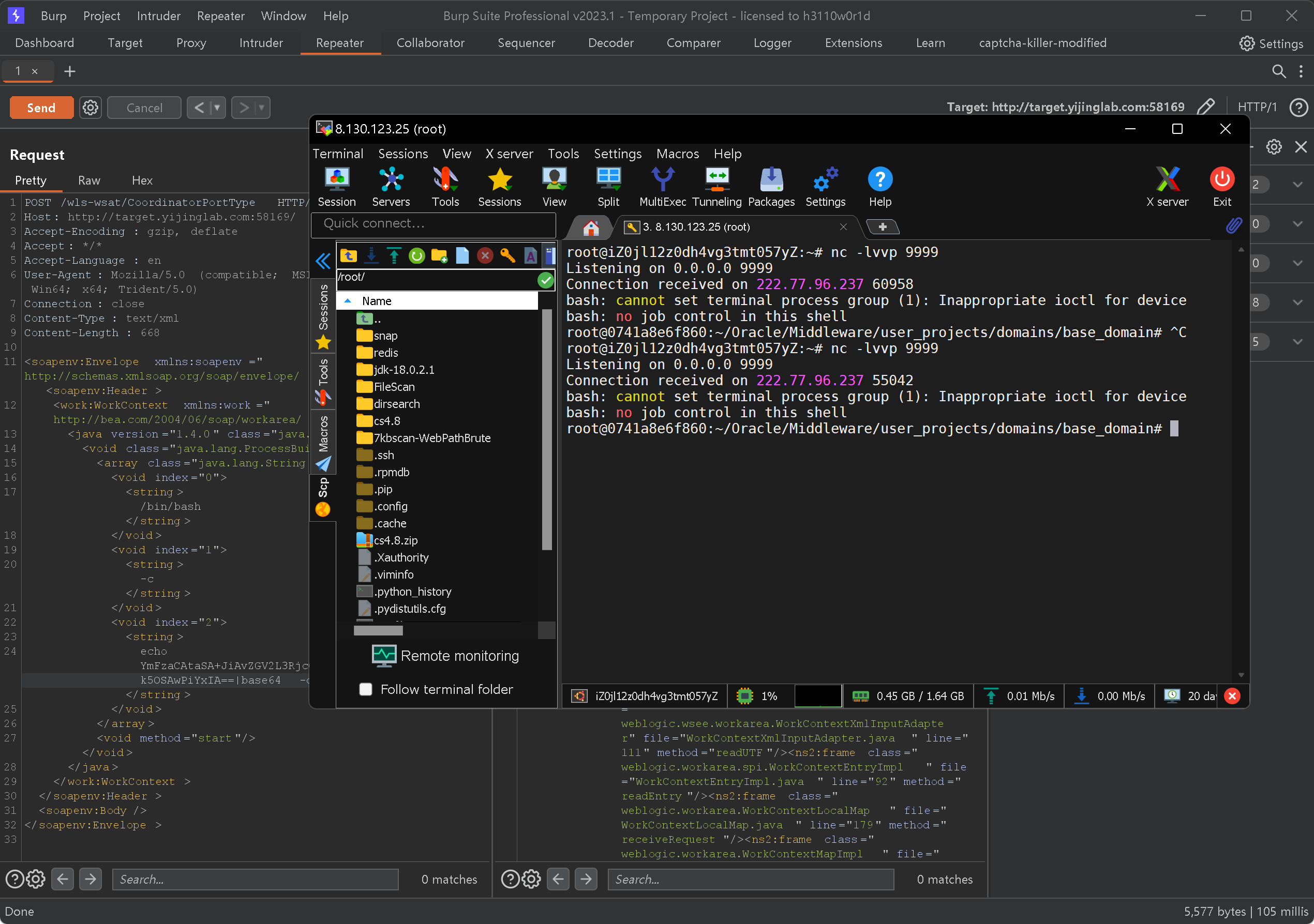
Task: Click the edit target pencil icon
Action: 1205,107
